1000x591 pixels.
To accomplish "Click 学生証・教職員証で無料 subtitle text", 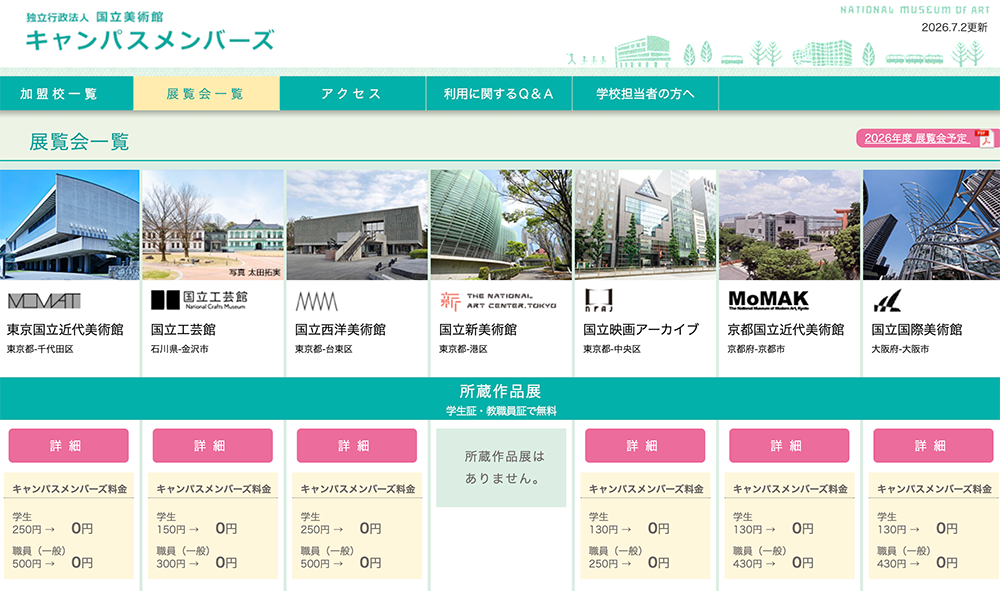I will (x=501, y=411).
